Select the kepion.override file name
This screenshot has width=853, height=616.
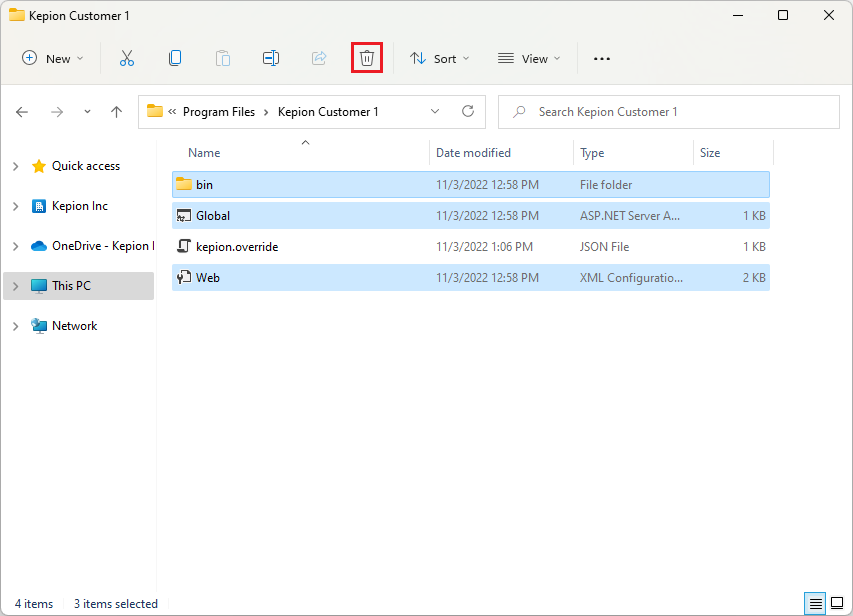click(237, 247)
